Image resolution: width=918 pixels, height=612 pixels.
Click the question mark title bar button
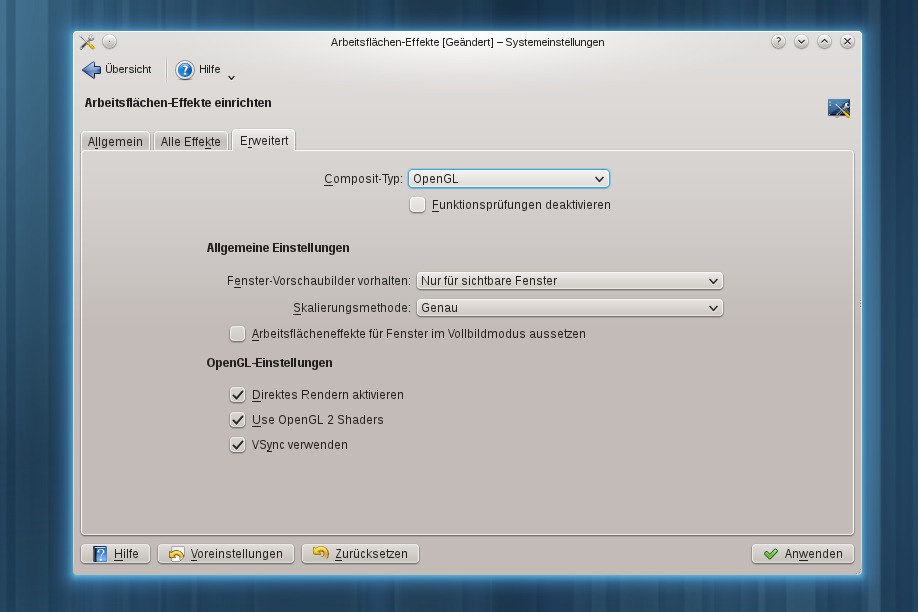coord(778,42)
